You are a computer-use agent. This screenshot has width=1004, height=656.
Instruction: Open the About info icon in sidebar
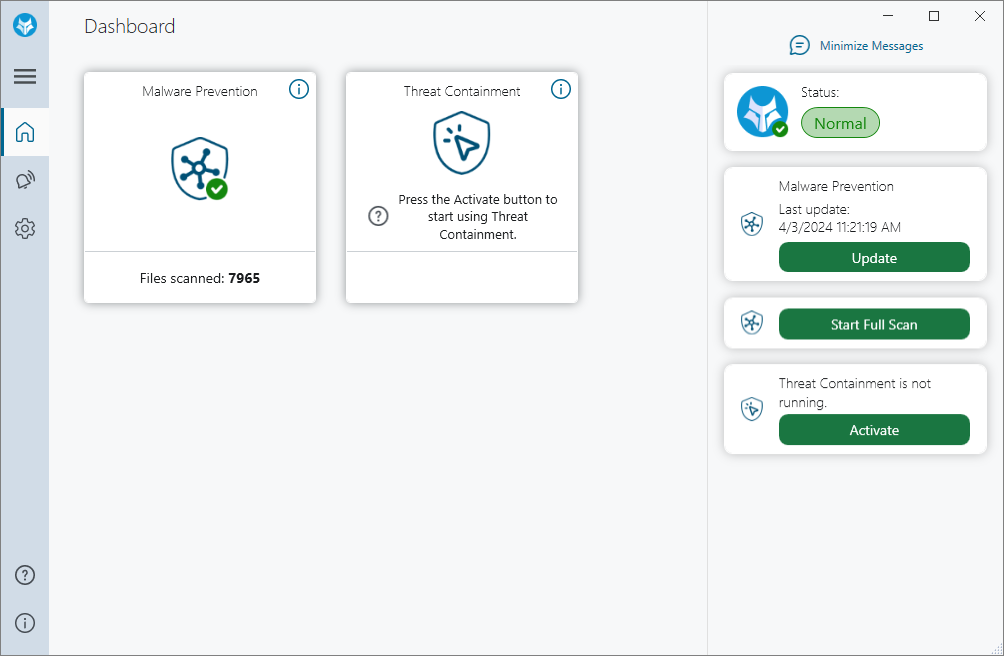(25, 623)
